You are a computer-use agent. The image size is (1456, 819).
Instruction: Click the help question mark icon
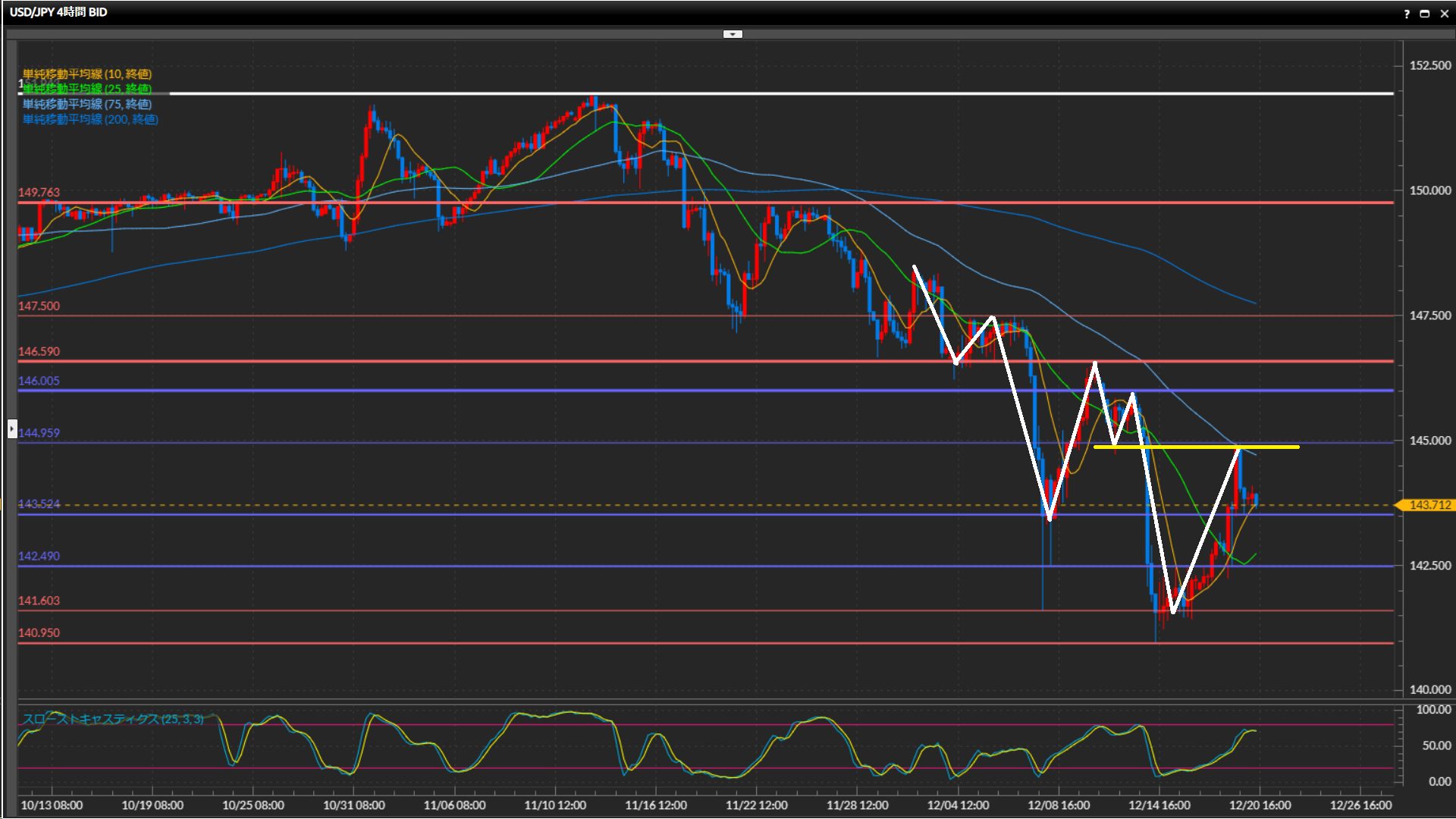click(x=1407, y=14)
